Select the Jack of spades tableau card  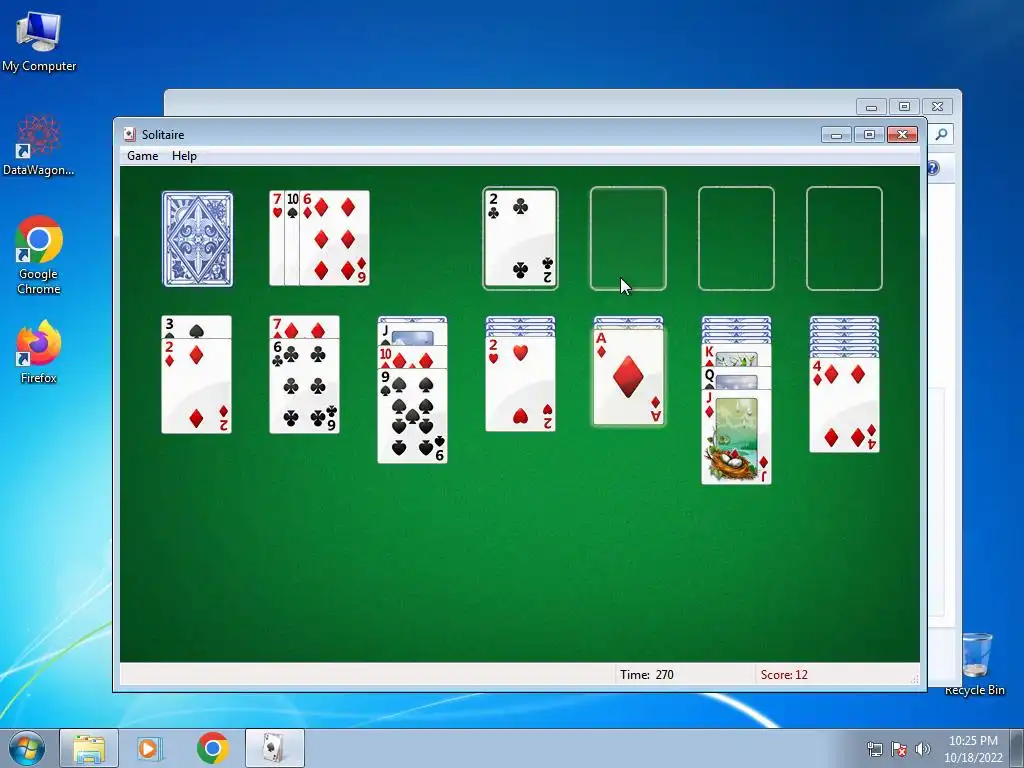(x=413, y=334)
